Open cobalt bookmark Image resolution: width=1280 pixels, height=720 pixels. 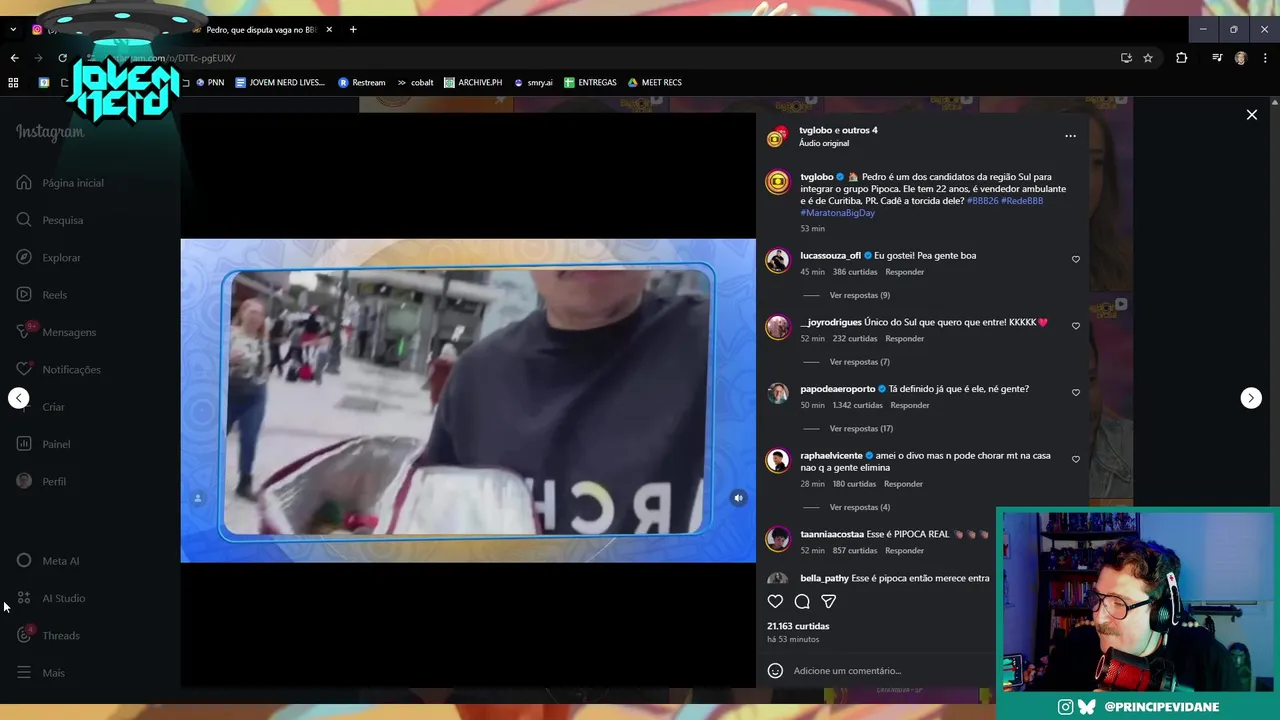[x=415, y=82]
